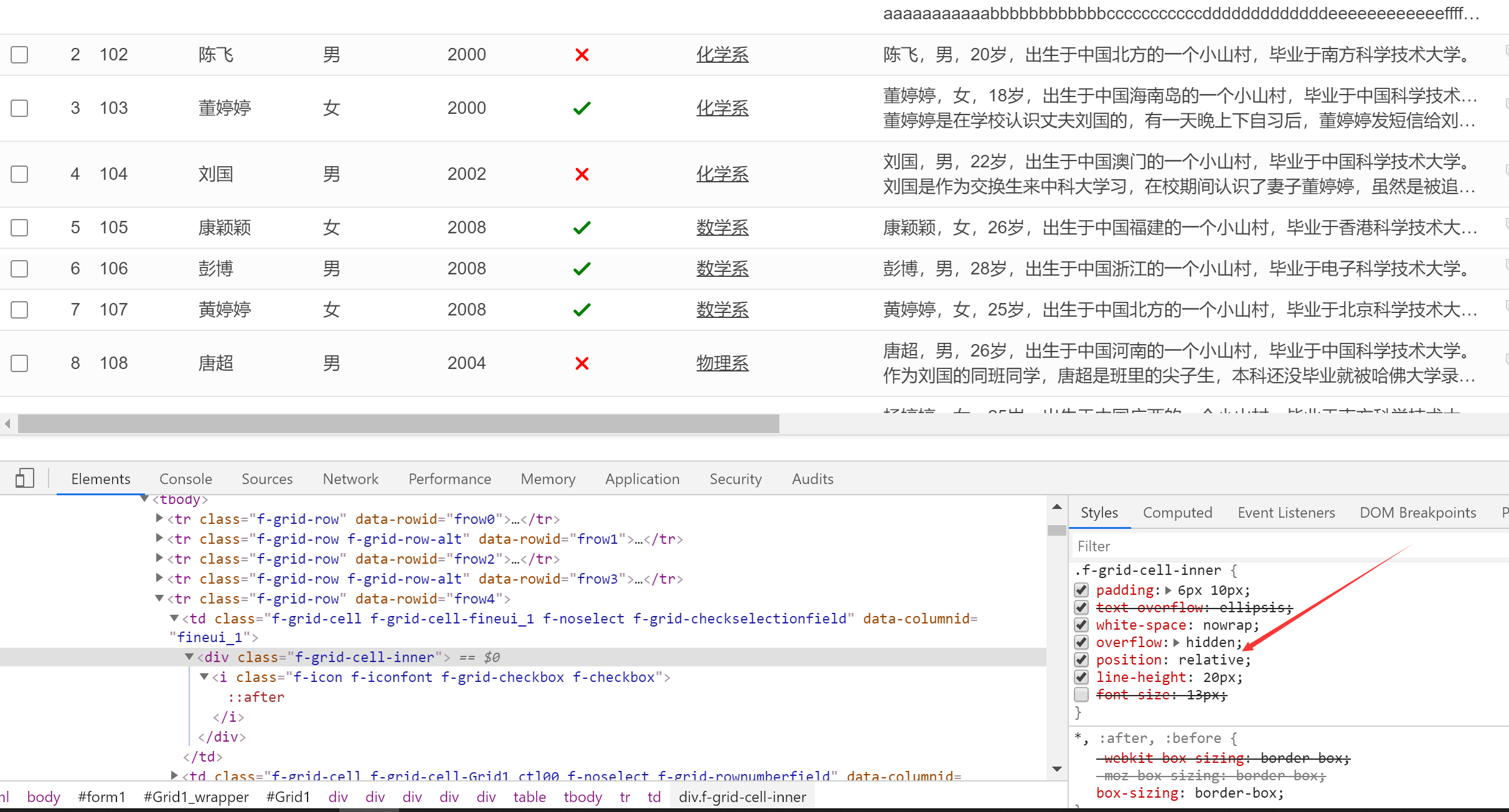The image size is (1509, 812).
Task: Click the green check icon in row 106
Action: [582, 269]
